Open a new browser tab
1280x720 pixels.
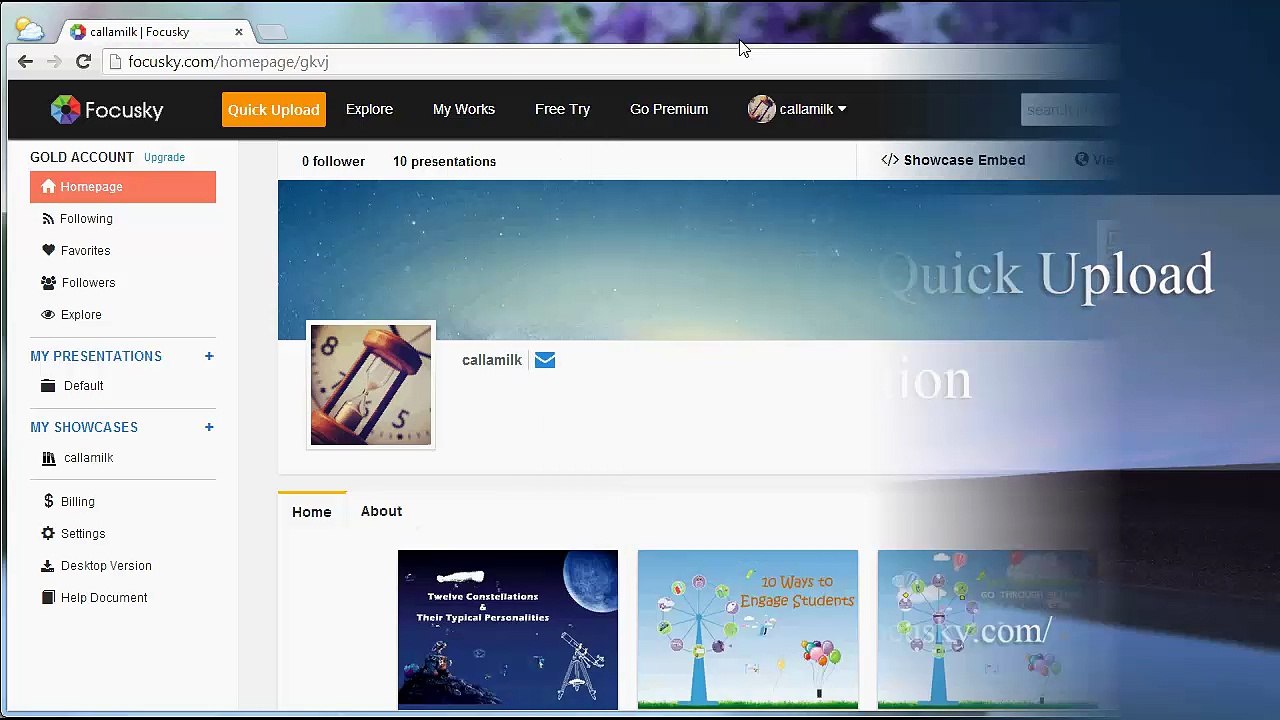pos(271,33)
